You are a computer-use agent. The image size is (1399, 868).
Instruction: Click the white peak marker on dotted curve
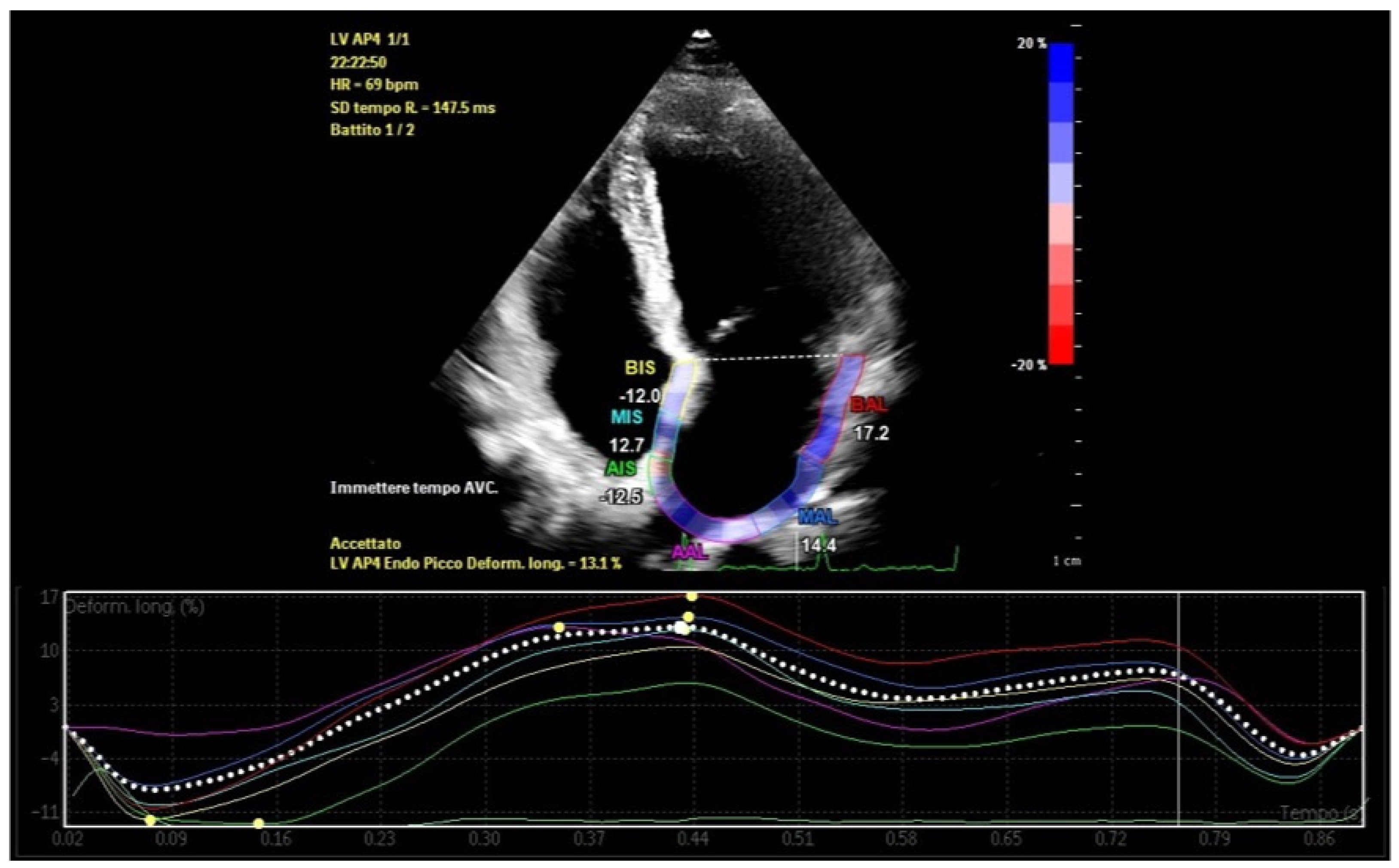[681, 627]
